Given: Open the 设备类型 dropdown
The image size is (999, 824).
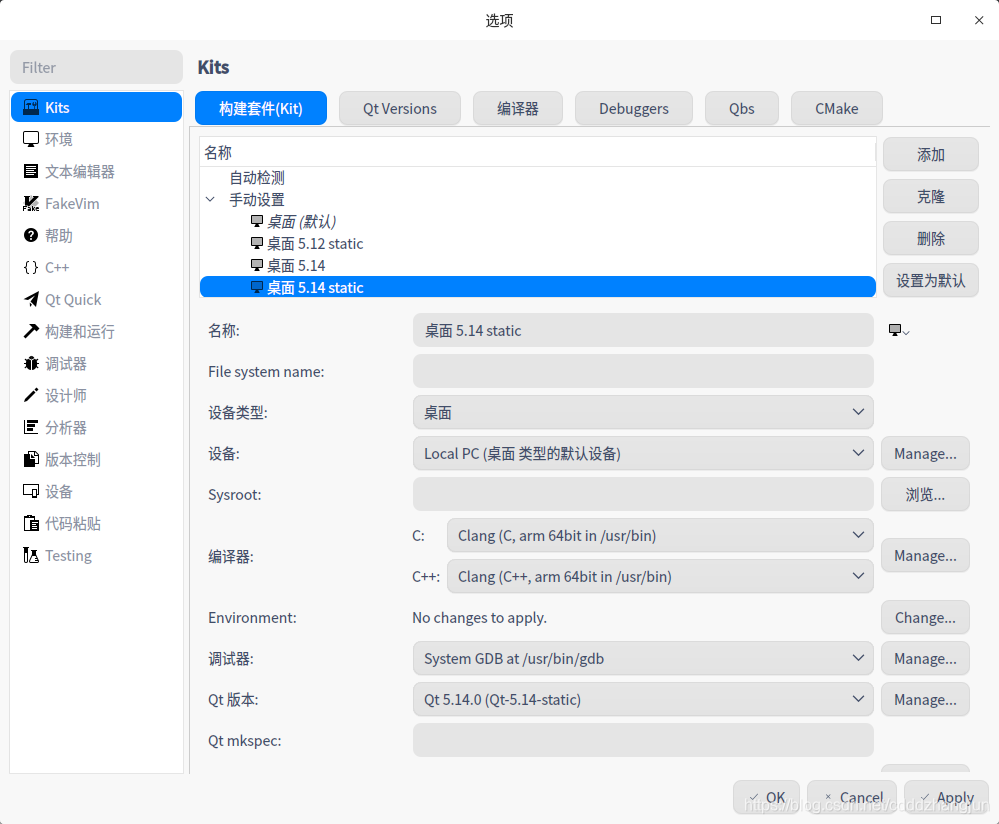Looking at the screenshot, I should click(x=643, y=412).
